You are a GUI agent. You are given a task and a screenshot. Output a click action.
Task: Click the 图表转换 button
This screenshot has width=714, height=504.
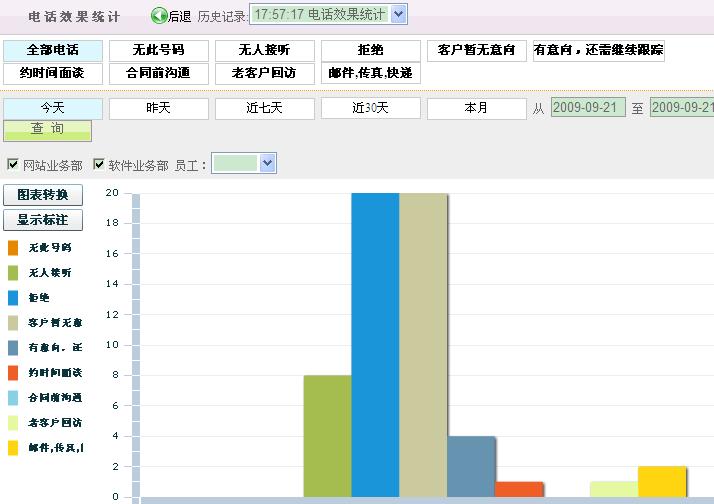click(43, 195)
